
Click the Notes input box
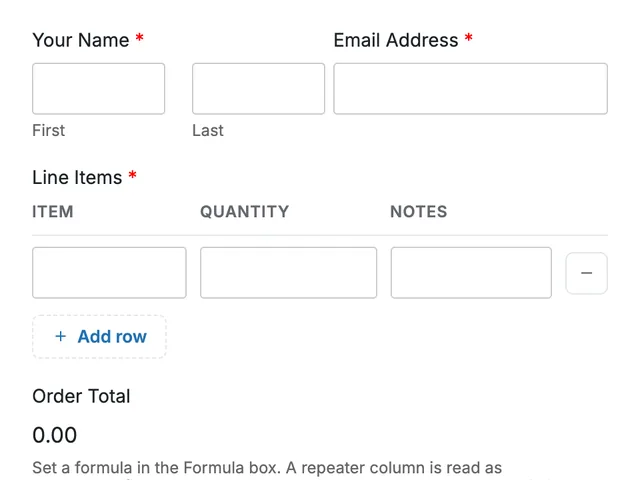pos(471,273)
